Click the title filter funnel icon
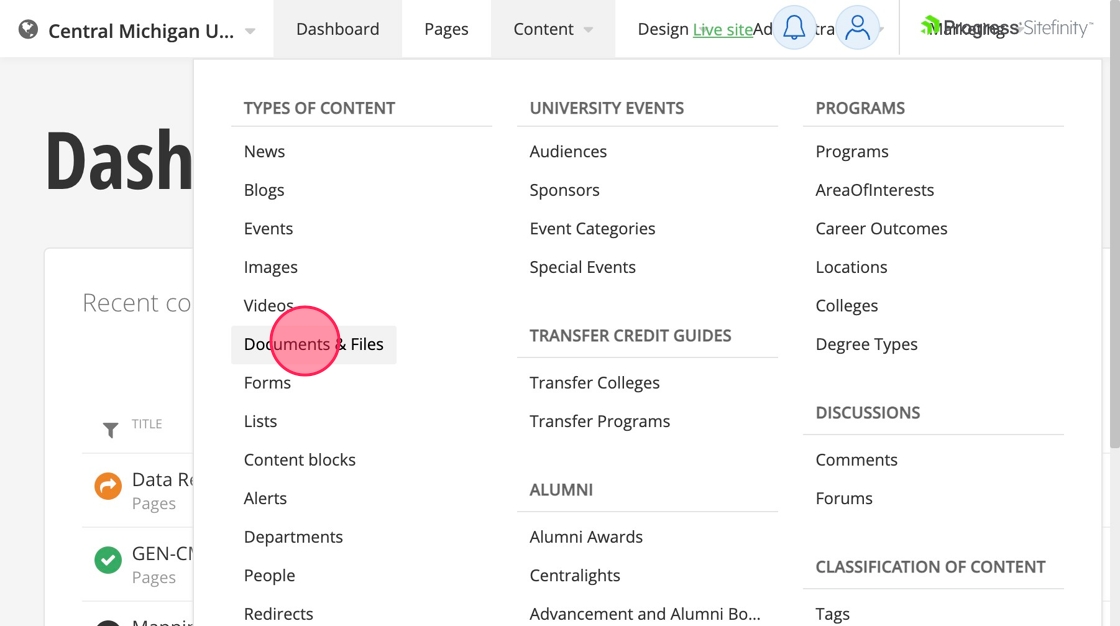 111,430
